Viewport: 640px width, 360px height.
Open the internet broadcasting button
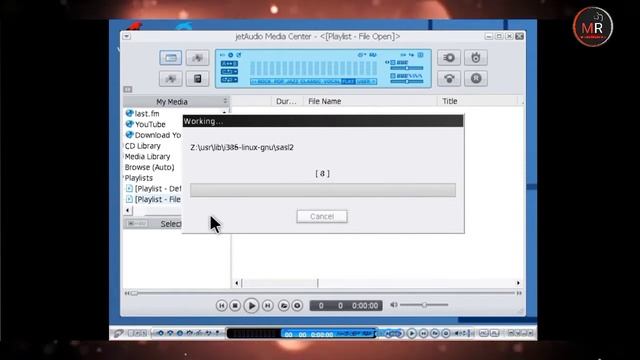pyautogui.click(x=449, y=78)
